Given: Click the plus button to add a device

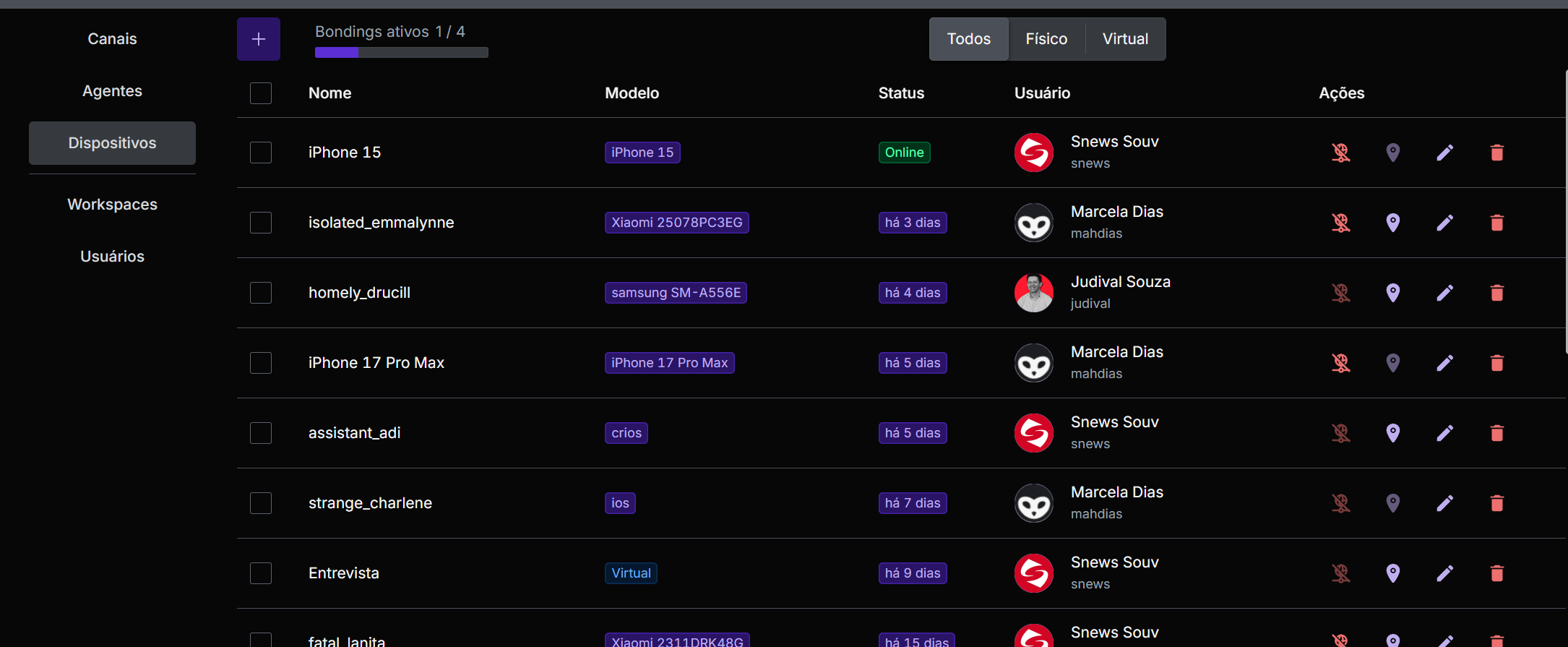Looking at the screenshot, I should [x=259, y=39].
